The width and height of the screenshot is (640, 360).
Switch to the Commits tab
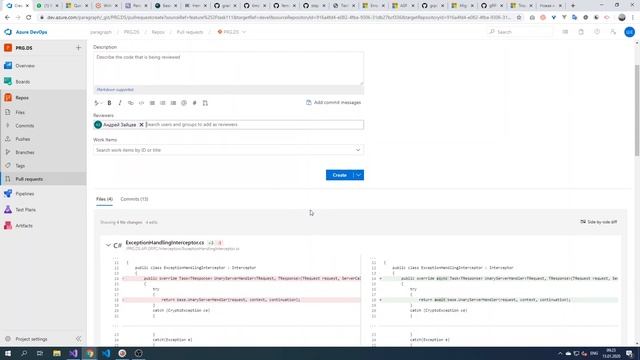[x=134, y=199]
